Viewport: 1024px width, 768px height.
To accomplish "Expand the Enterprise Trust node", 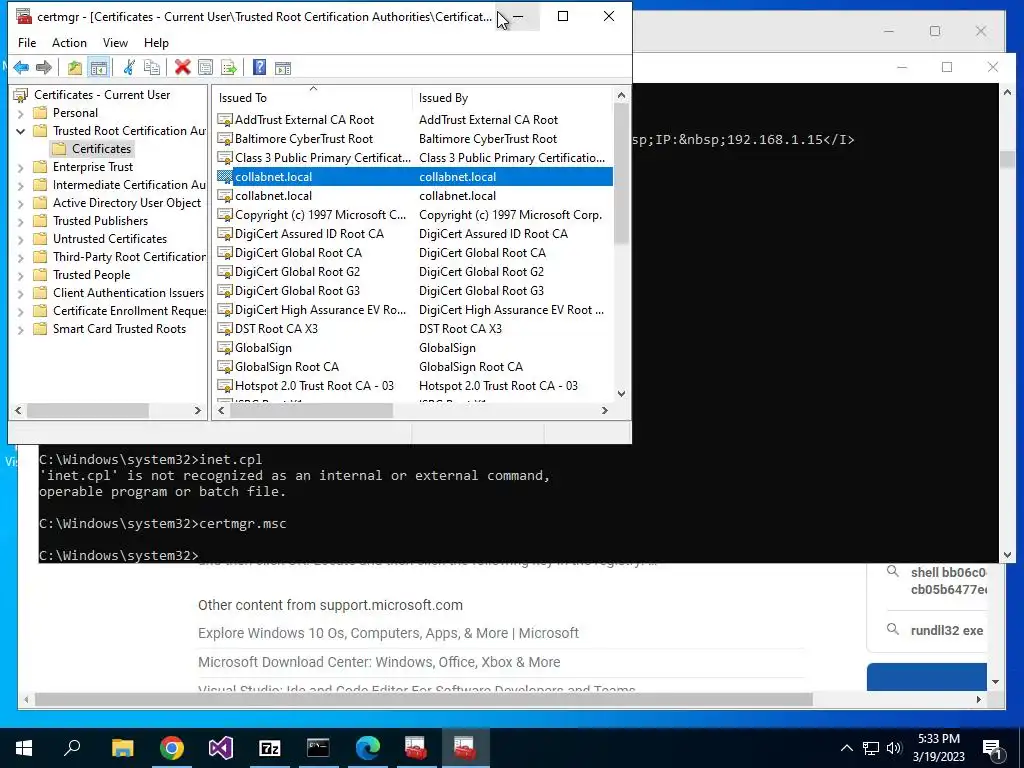I will click(x=20, y=168).
